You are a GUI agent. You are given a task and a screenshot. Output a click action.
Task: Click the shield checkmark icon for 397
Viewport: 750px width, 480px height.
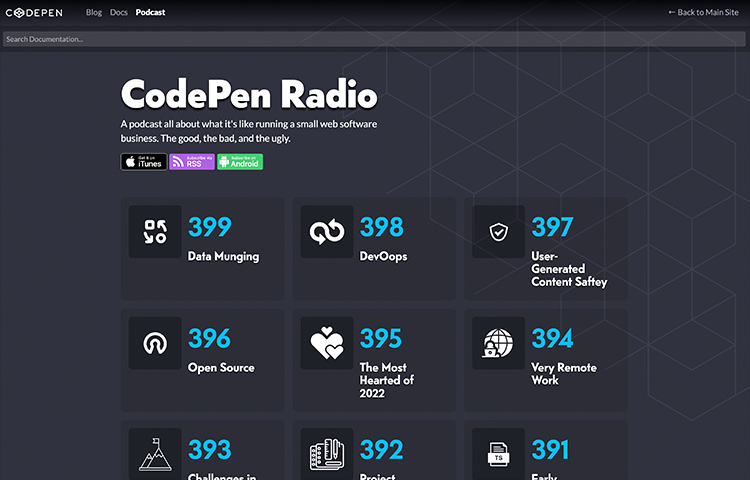[x=498, y=232]
